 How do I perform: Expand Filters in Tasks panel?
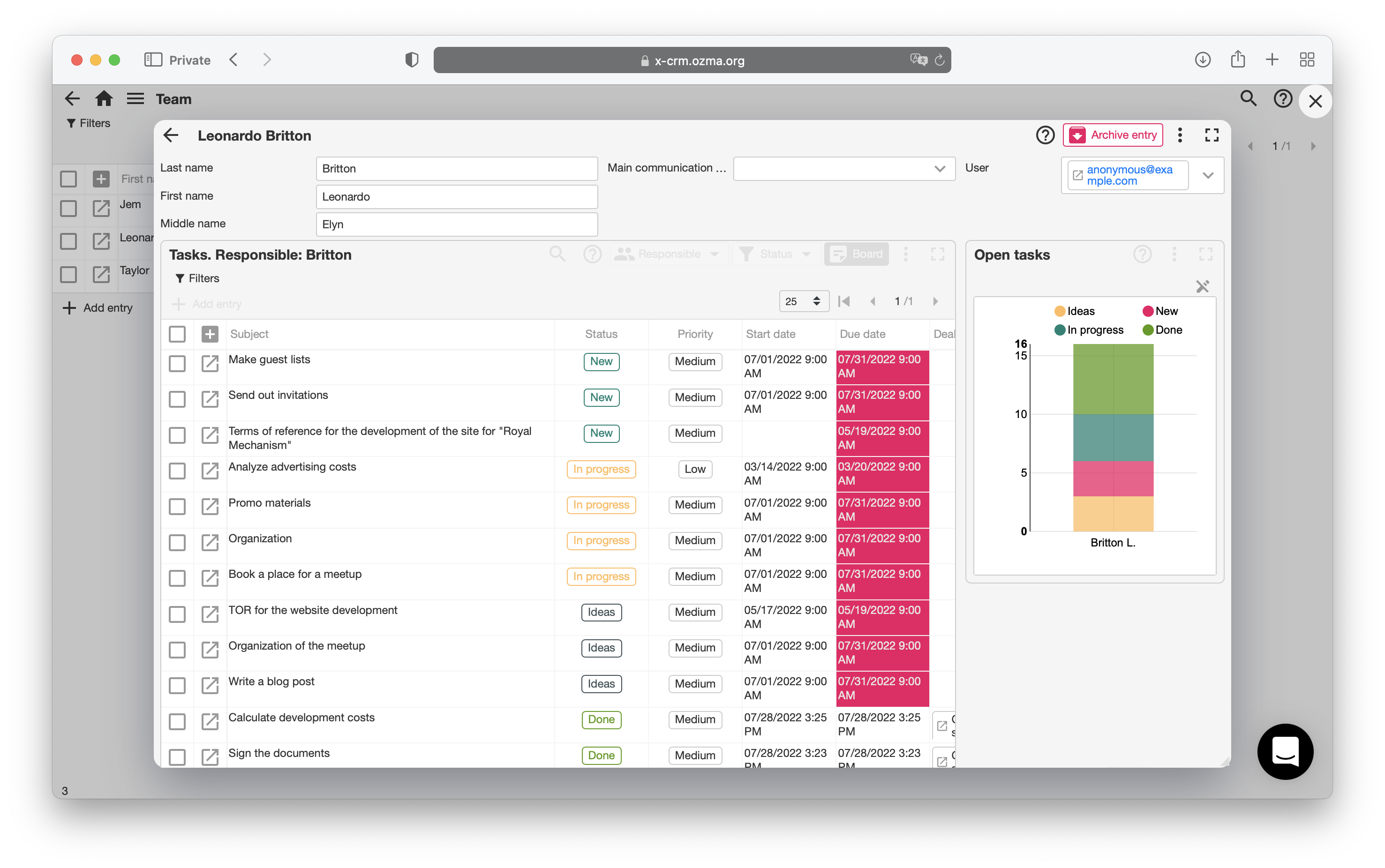(x=197, y=278)
